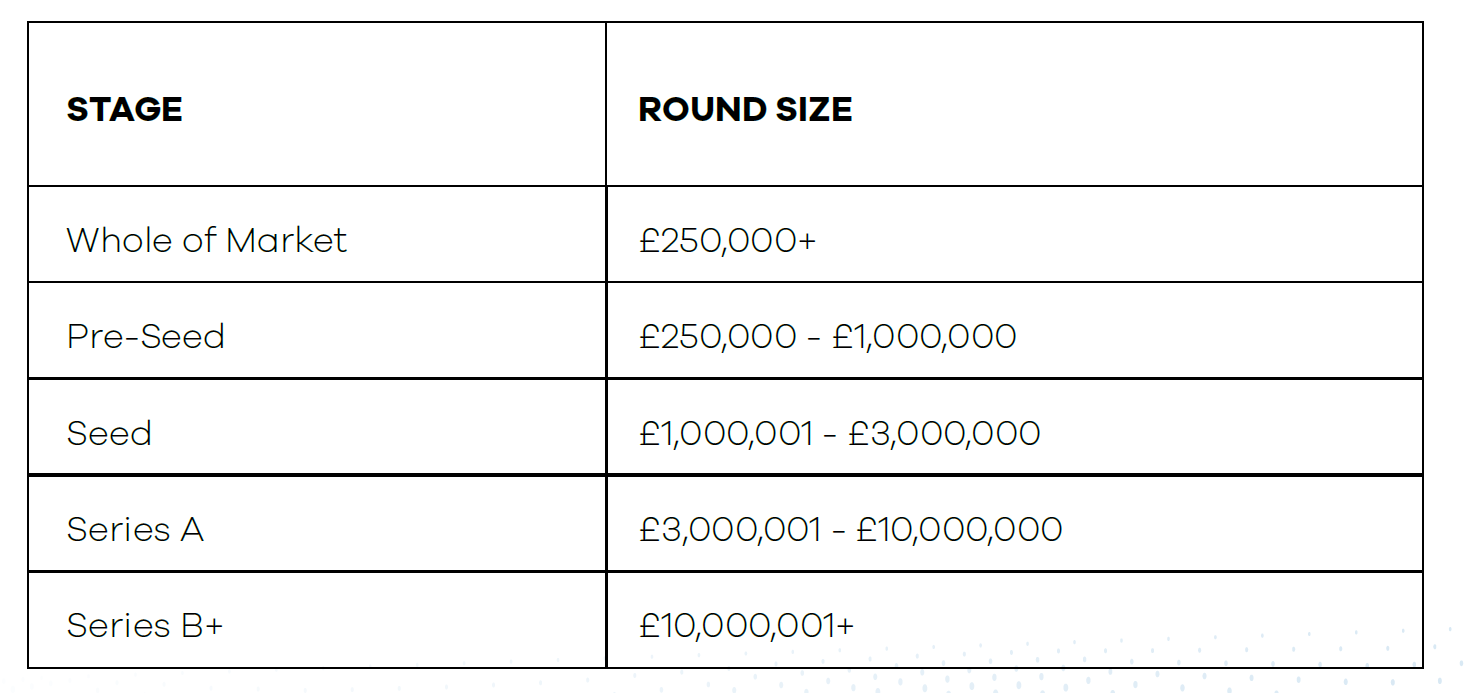The height and width of the screenshot is (693, 1473).
Task: Select the £250,000 - £1,000,000 cell
Action: (1014, 330)
